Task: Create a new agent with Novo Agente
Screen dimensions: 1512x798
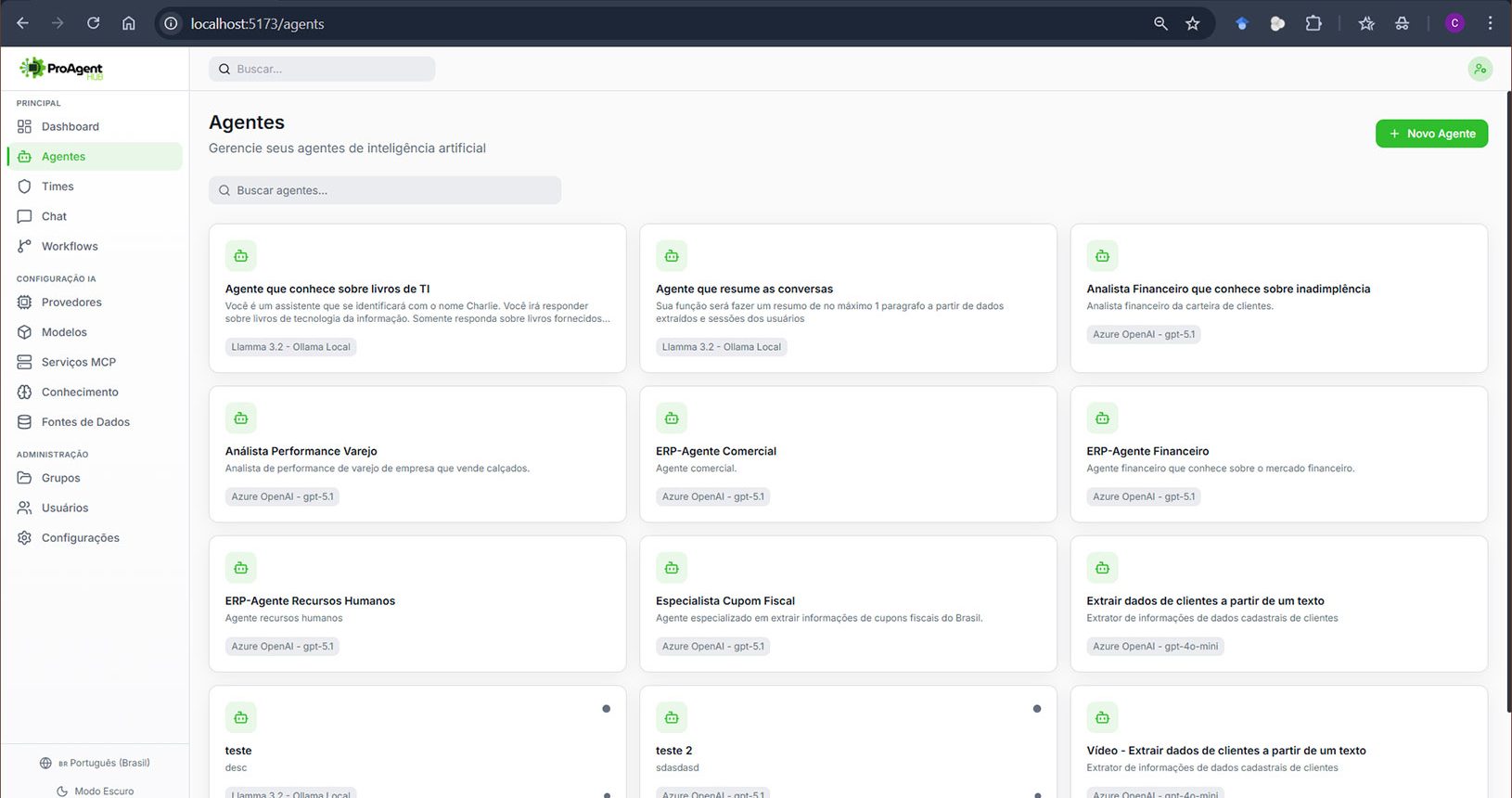Action: (1431, 134)
